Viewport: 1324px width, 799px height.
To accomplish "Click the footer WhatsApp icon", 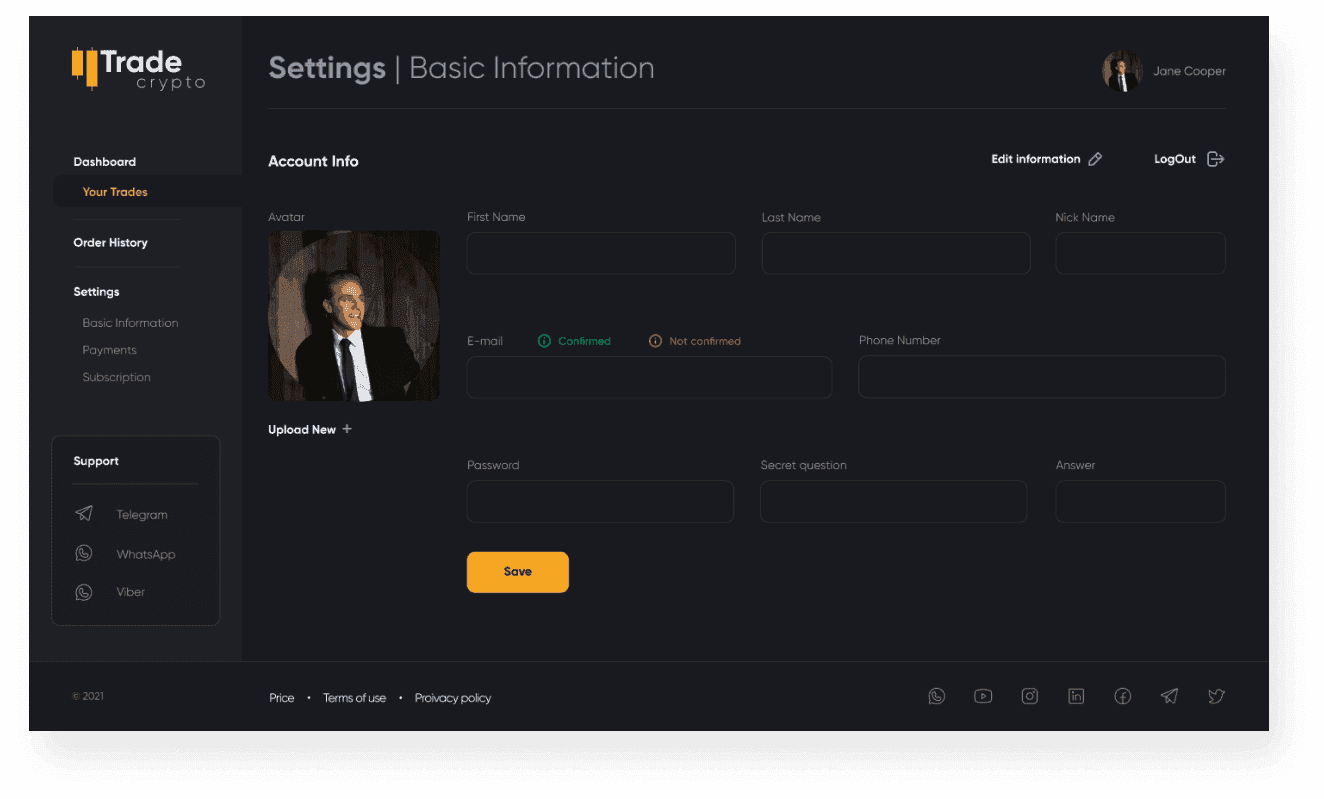I will click(936, 696).
